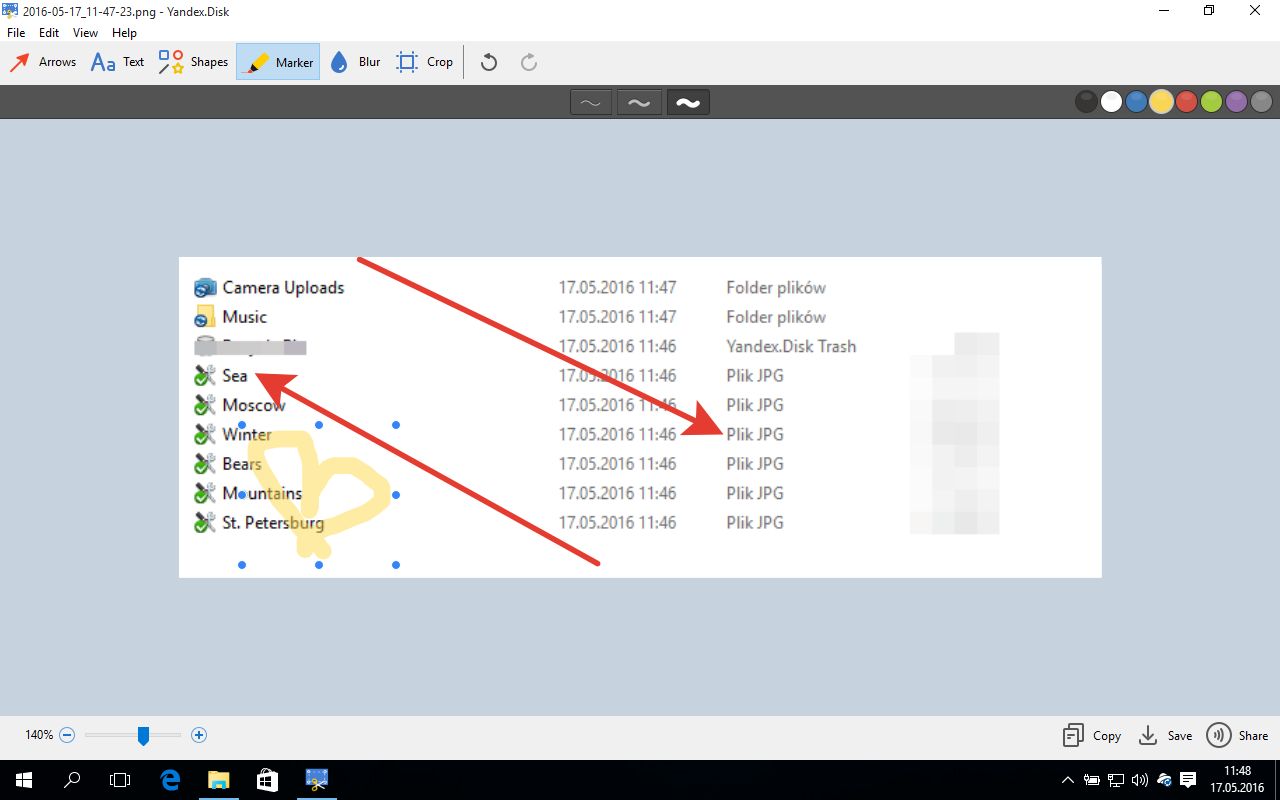
Task: Select the Crop tool
Action: coord(424,62)
